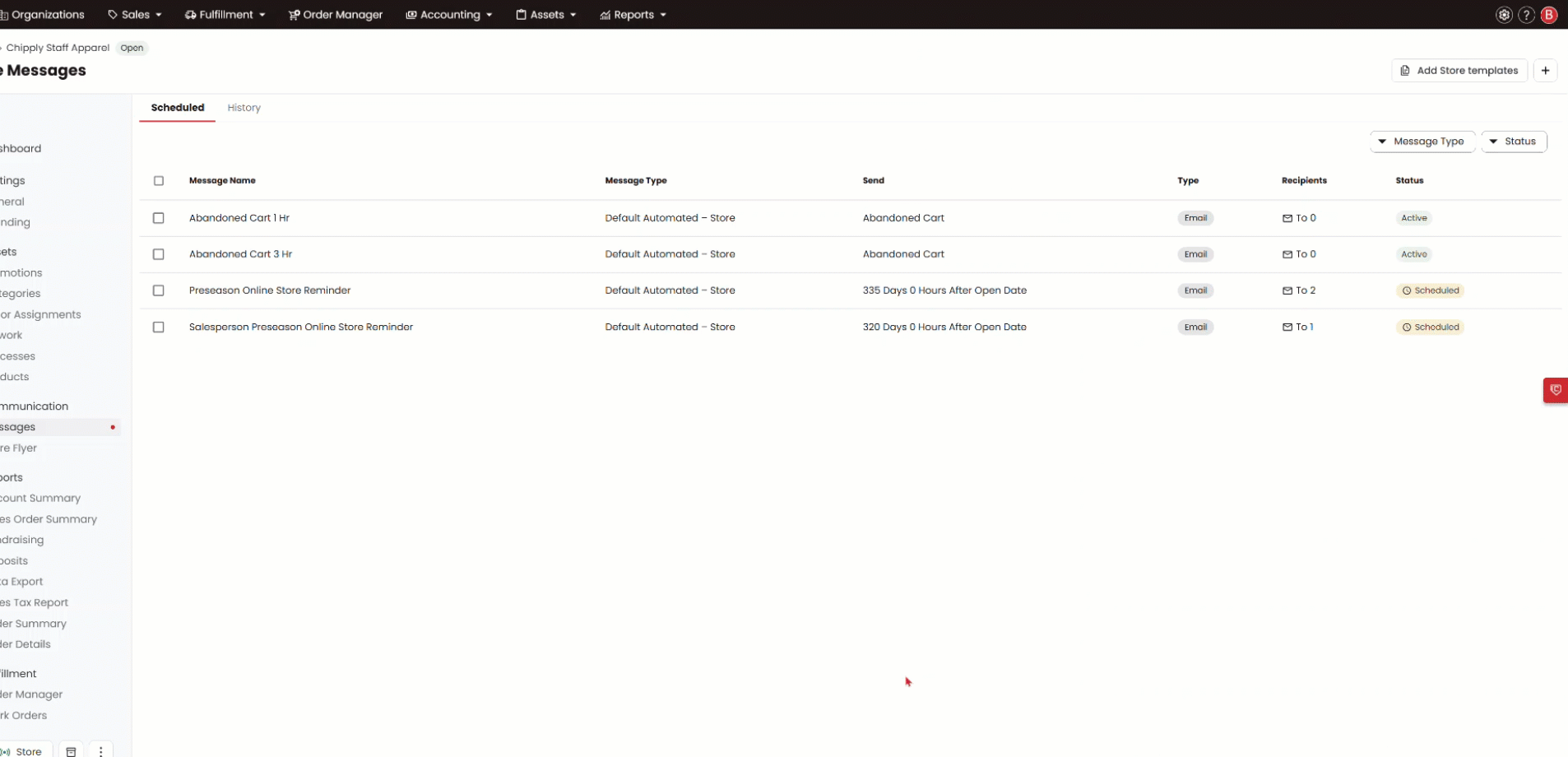This screenshot has height=757, width=1568.
Task: Select the Scheduled tab
Action: coord(178,108)
